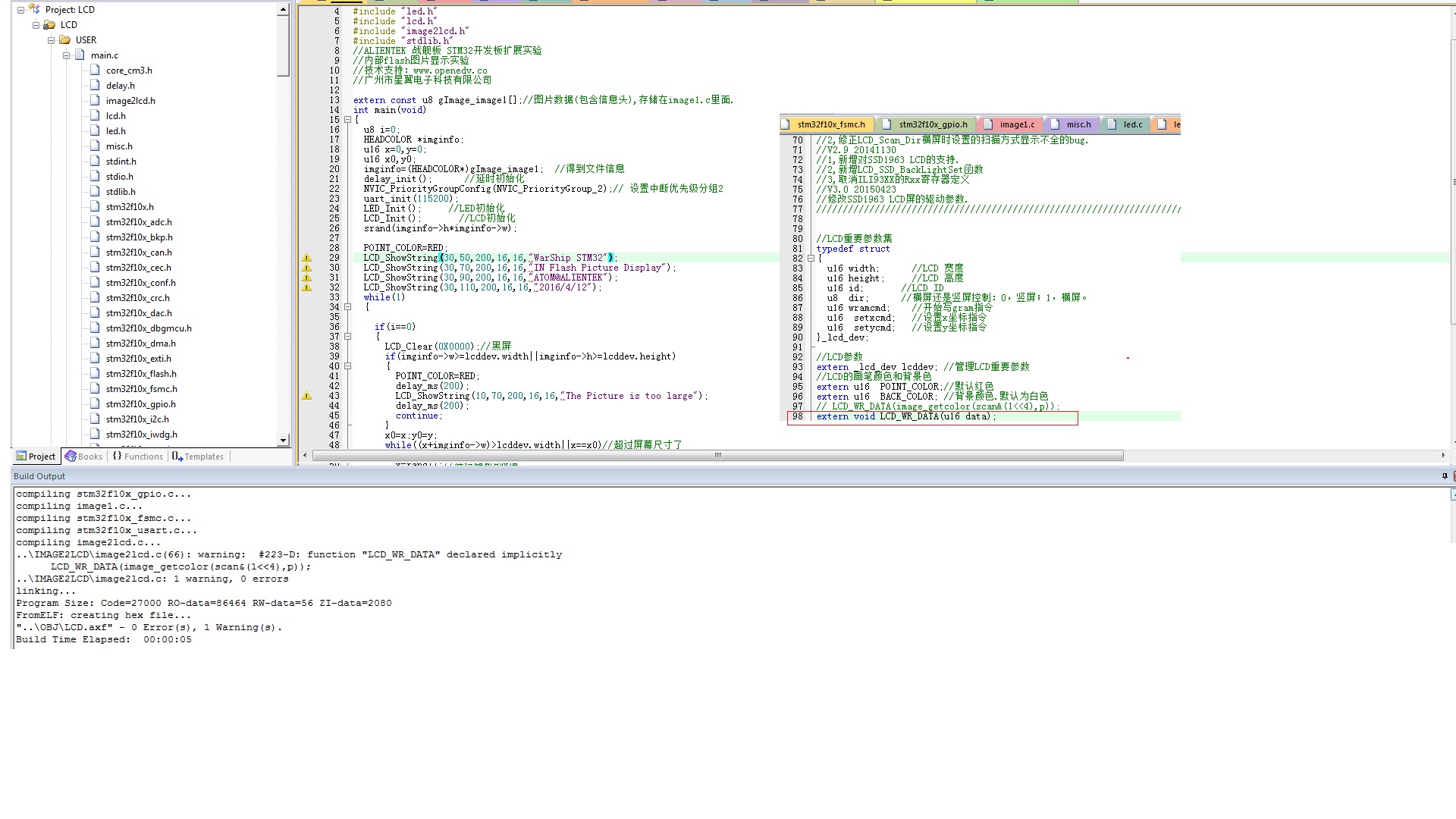Toggle the code fold at line 34
Screen dimensions: 1456x819
(x=347, y=307)
